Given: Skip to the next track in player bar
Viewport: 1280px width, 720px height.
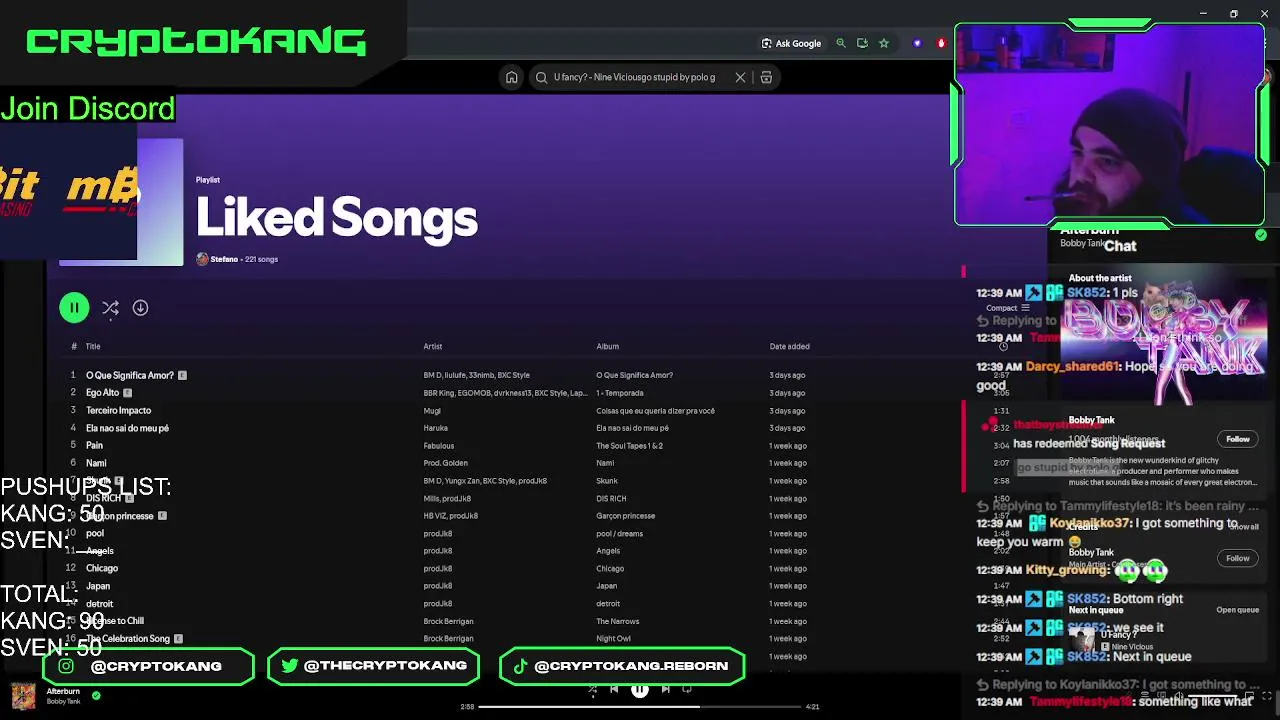Looking at the screenshot, I should (x=665, y=689).
